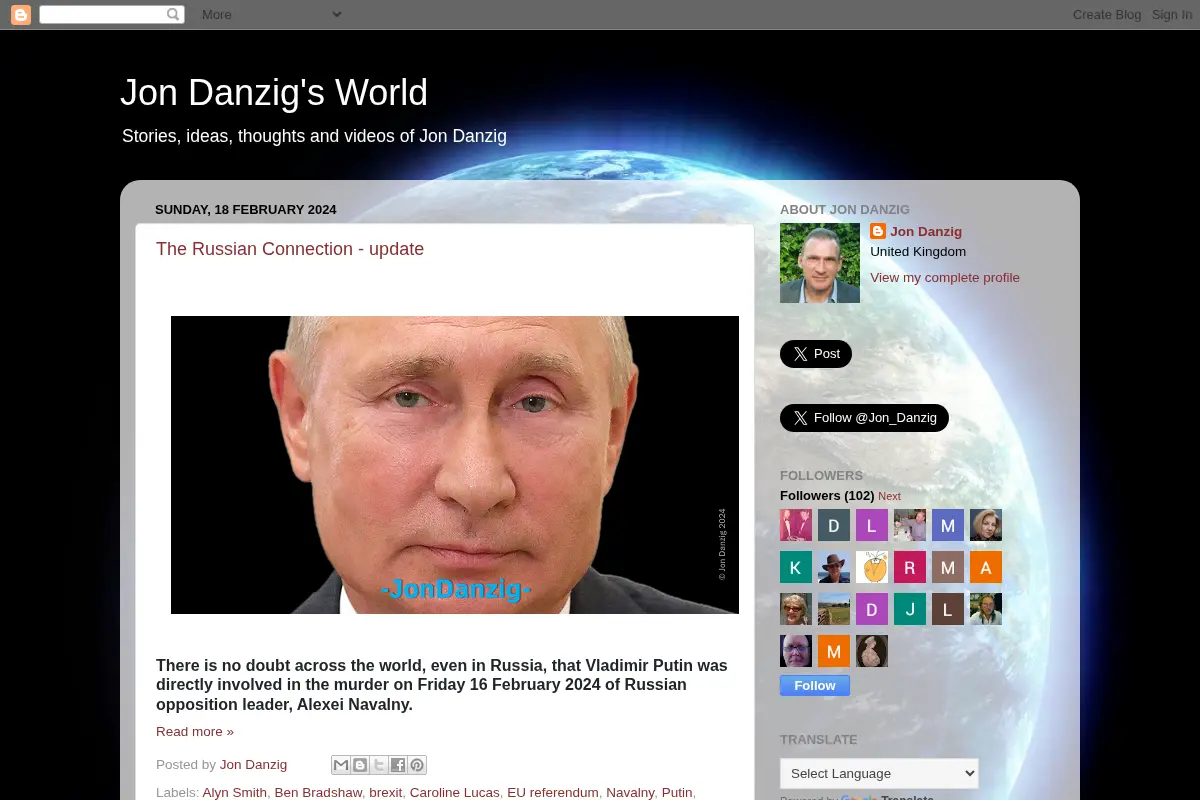Screen dimensions: 1200x800
Task: Open the cameo silhouette follower avatar
Action: tap(872, 651)
